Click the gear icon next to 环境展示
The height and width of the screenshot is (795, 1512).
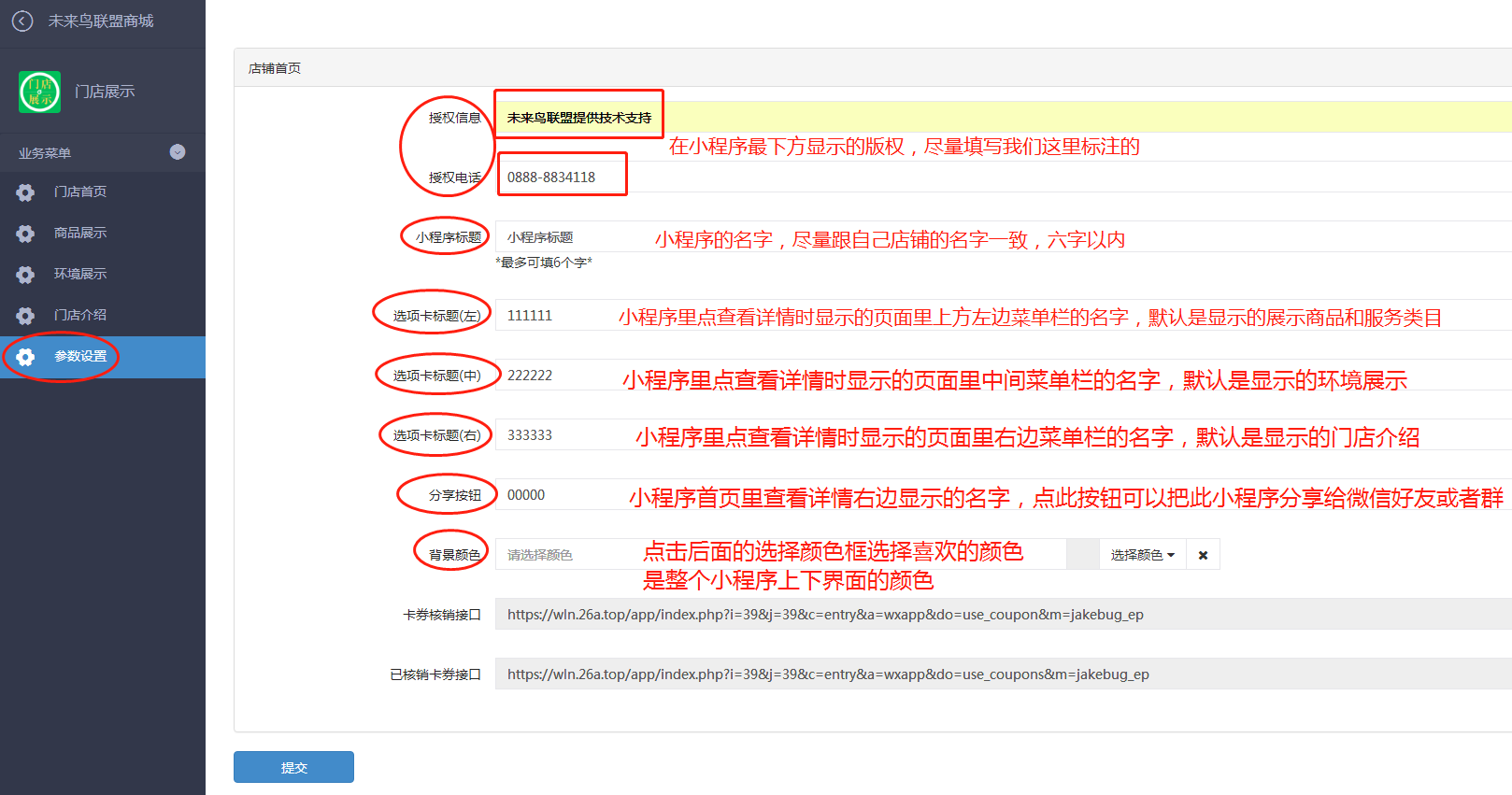(25, 275)
